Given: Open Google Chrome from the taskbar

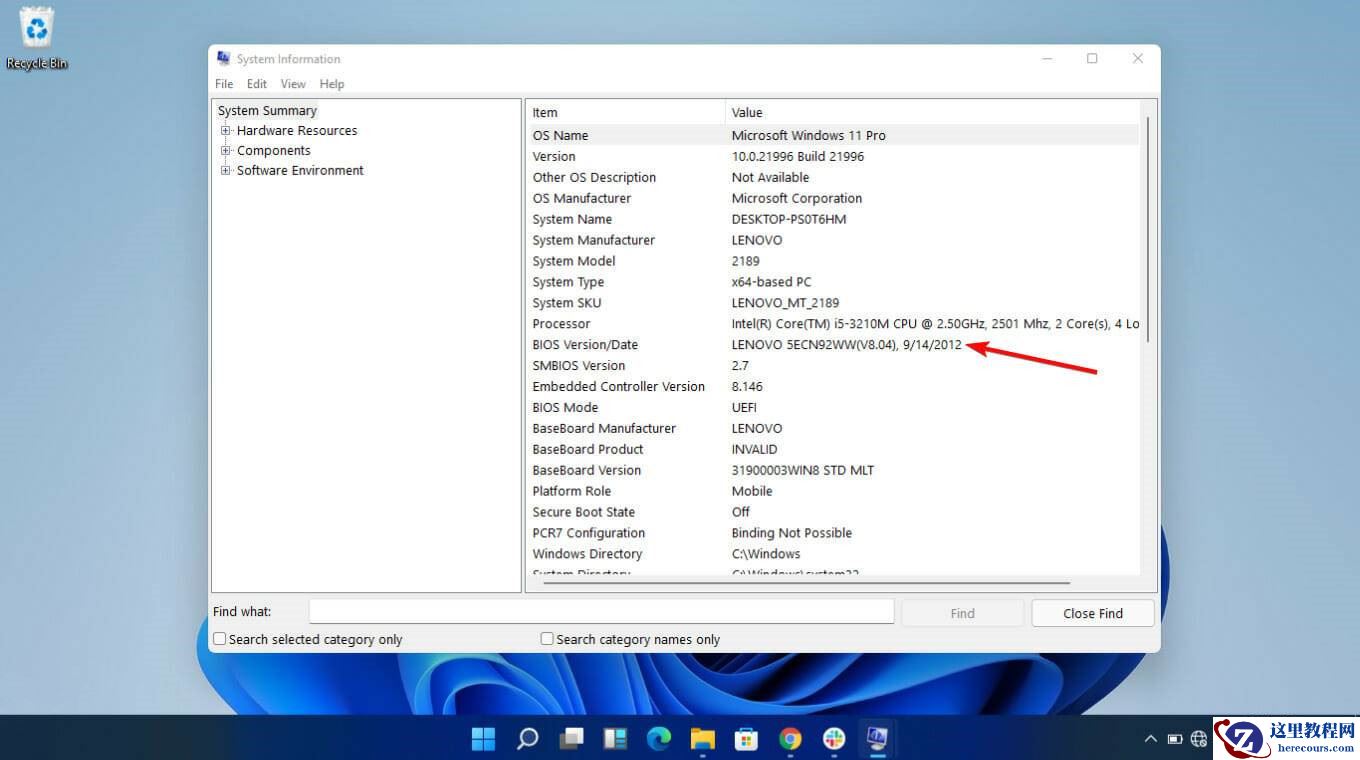Looking at the screenshot, I should click(790, 738).
